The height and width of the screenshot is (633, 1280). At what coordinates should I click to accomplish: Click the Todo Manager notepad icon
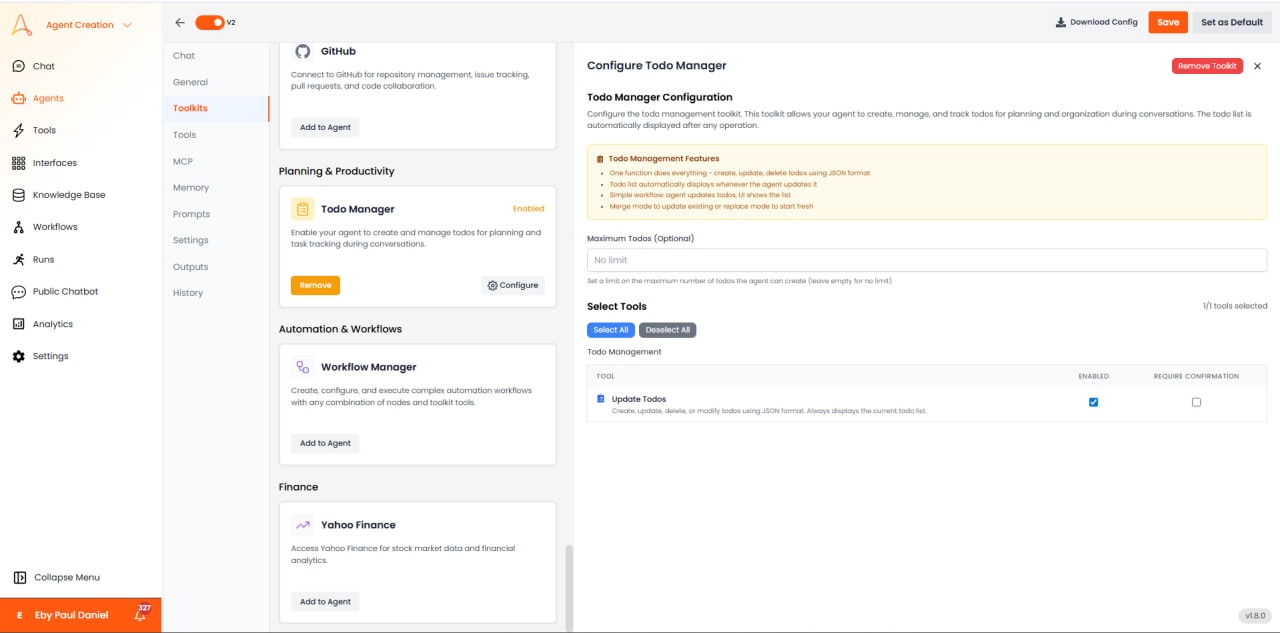tap(301, 208)
